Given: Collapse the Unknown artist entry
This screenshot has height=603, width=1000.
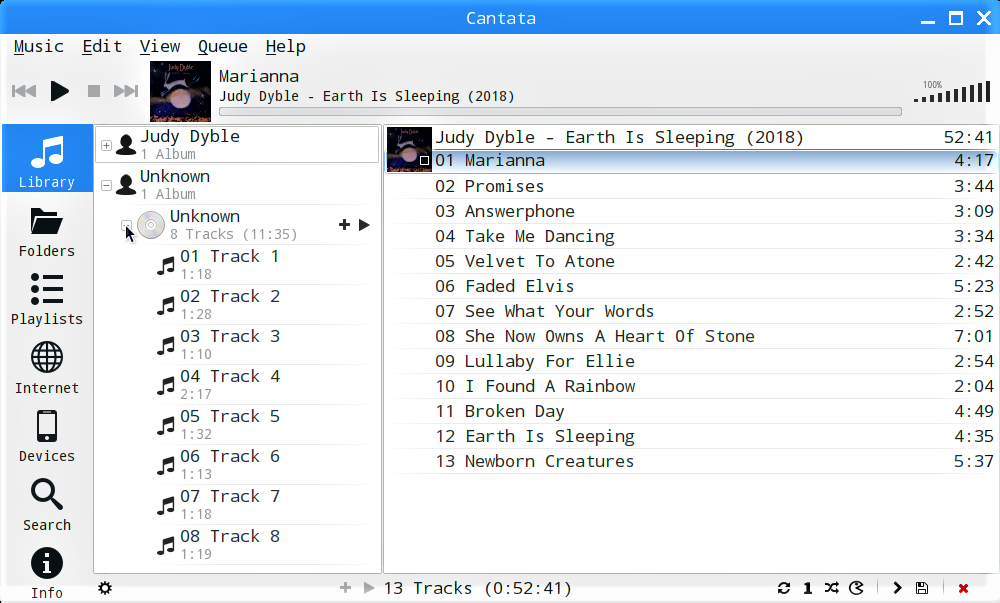Looking at the screenshot, I should pos(106,185).
